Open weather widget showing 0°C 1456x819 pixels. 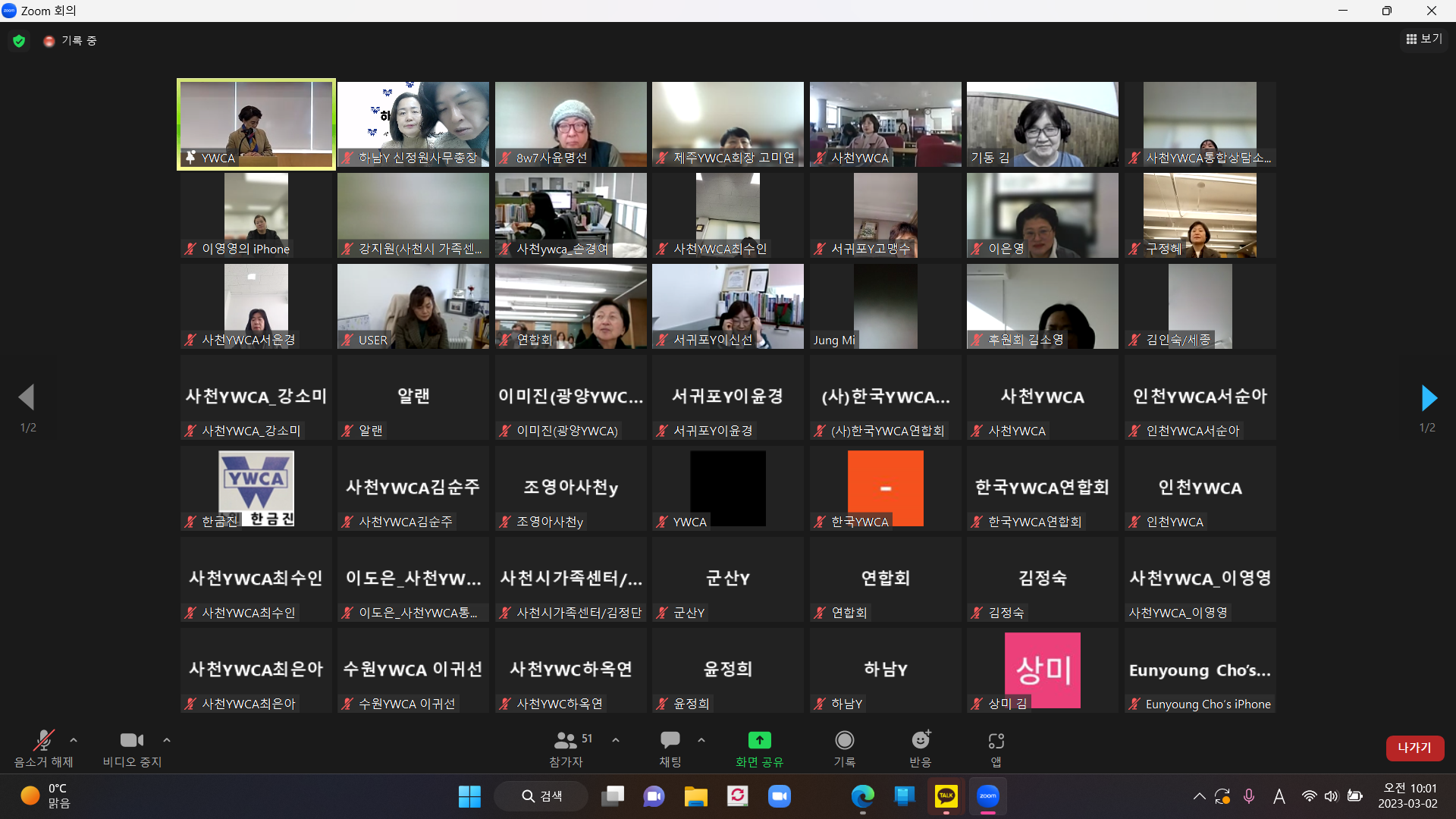point(45,796)
